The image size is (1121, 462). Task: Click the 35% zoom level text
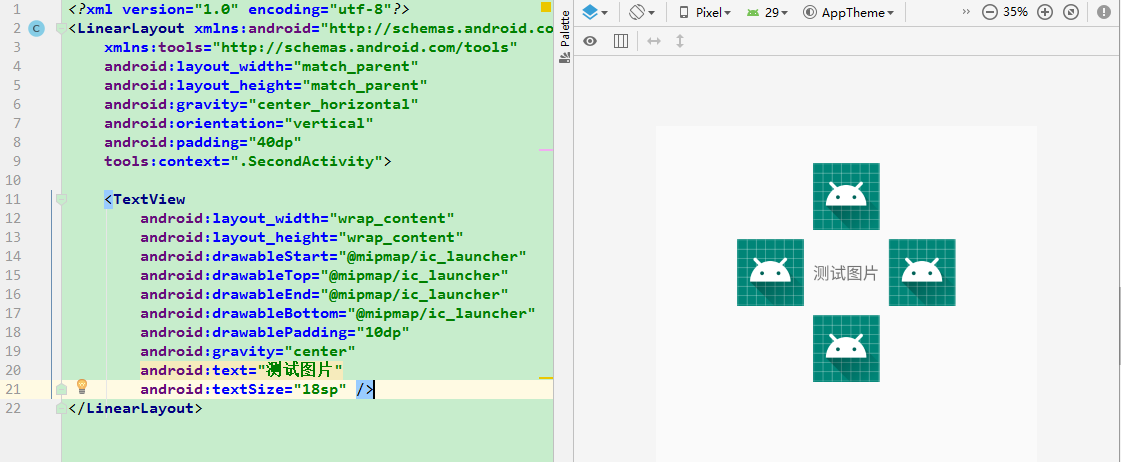[1015, 12]
